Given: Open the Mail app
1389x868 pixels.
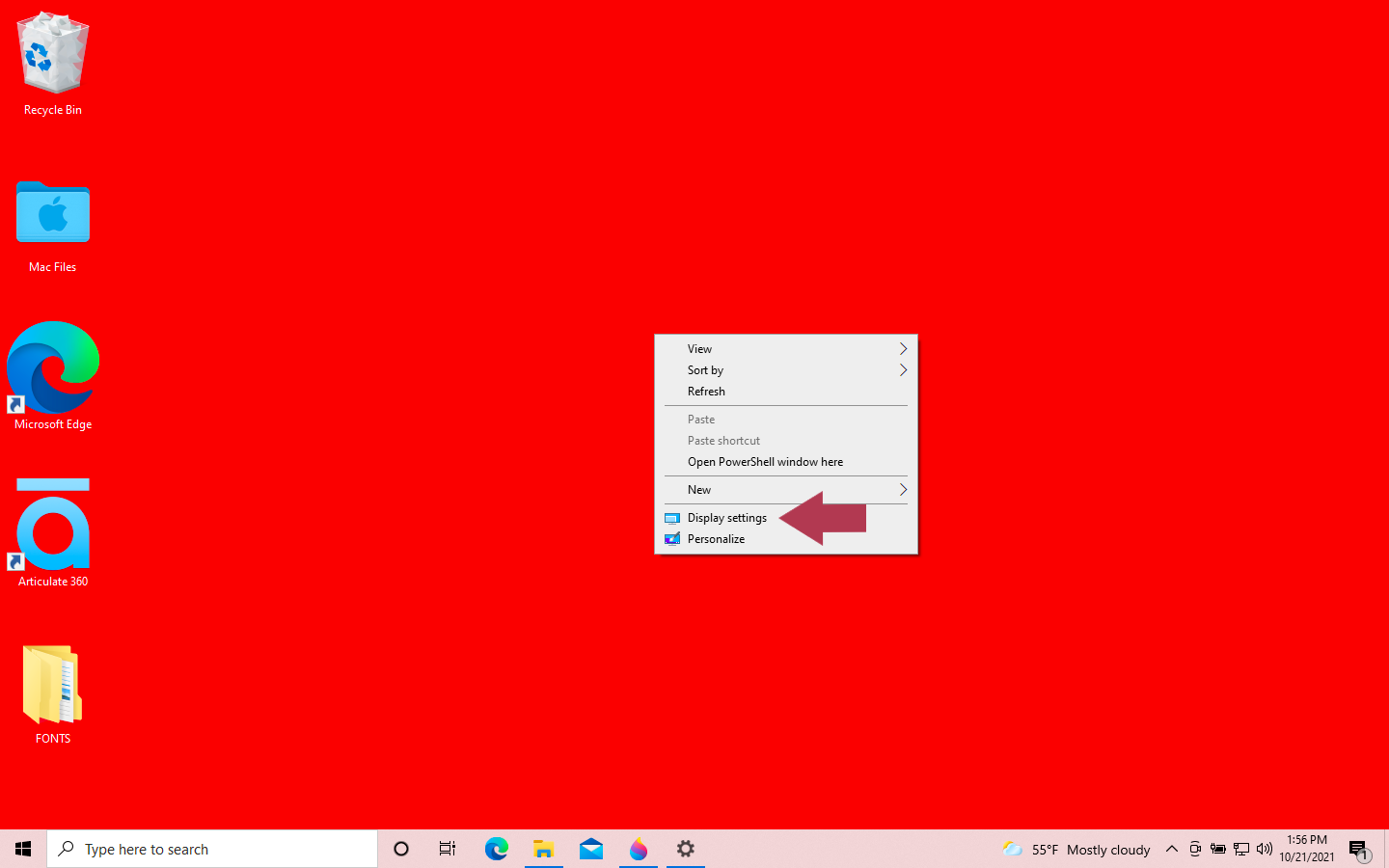Looking at the screenshot, I should point(590,849).
